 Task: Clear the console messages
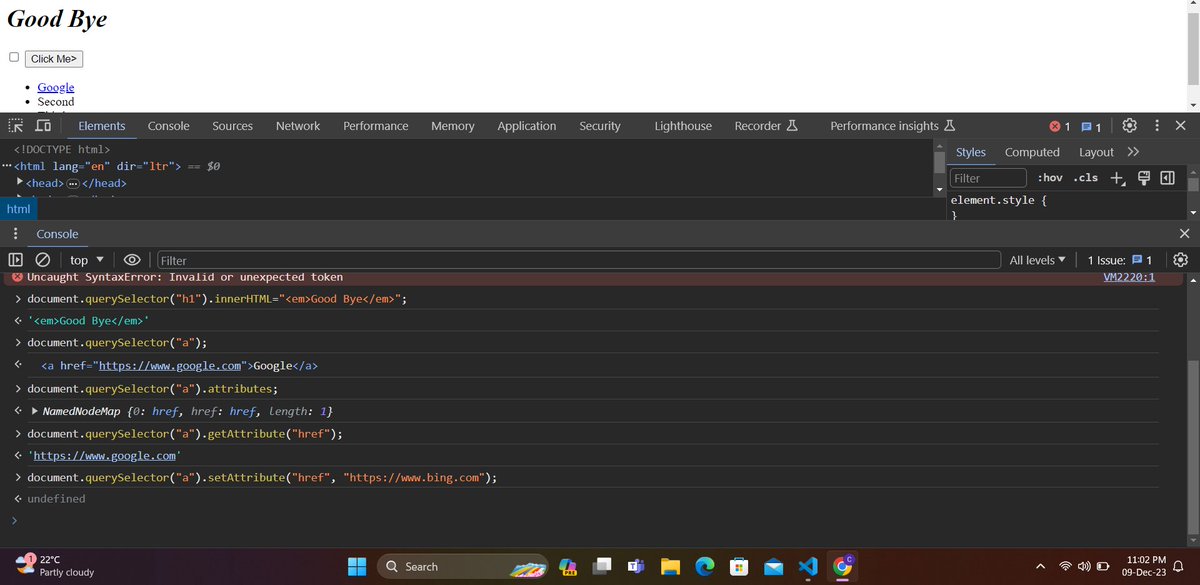click(x=40, y=259)
